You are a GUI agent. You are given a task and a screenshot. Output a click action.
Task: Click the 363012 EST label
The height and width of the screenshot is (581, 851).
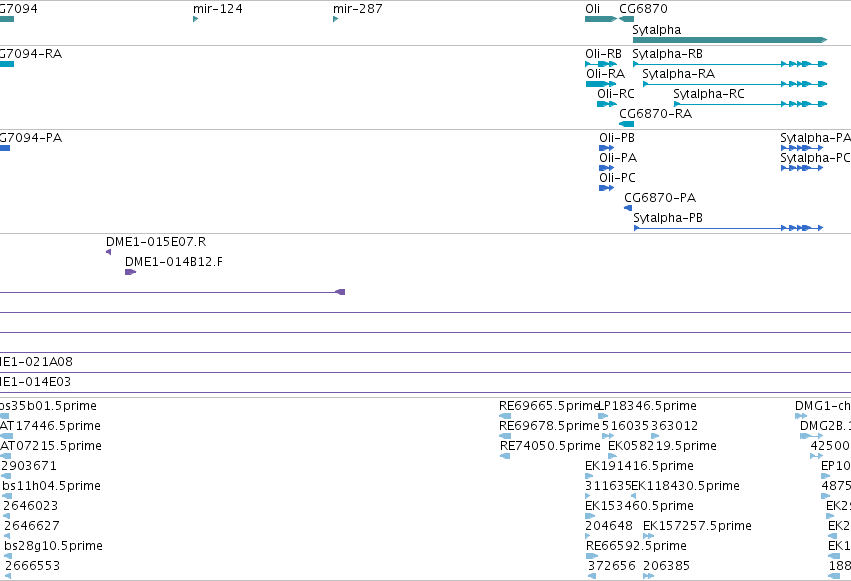tap(674, 426)
